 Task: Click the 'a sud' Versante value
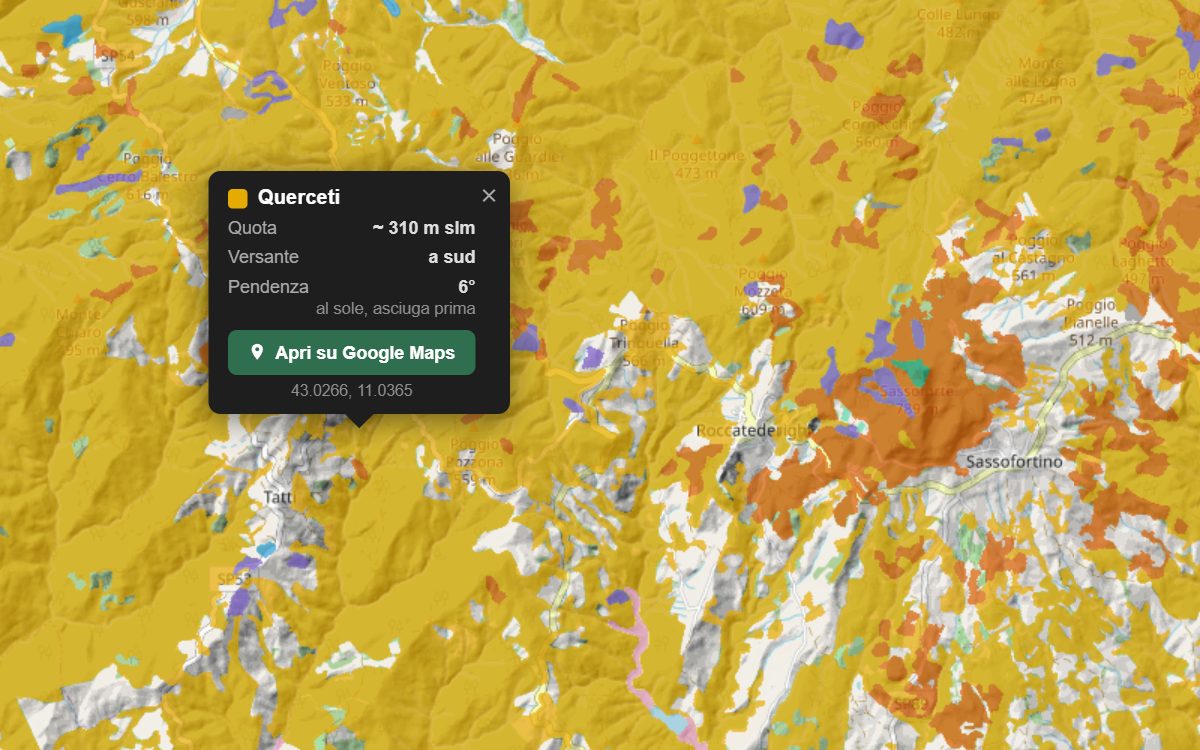(451, 257)
